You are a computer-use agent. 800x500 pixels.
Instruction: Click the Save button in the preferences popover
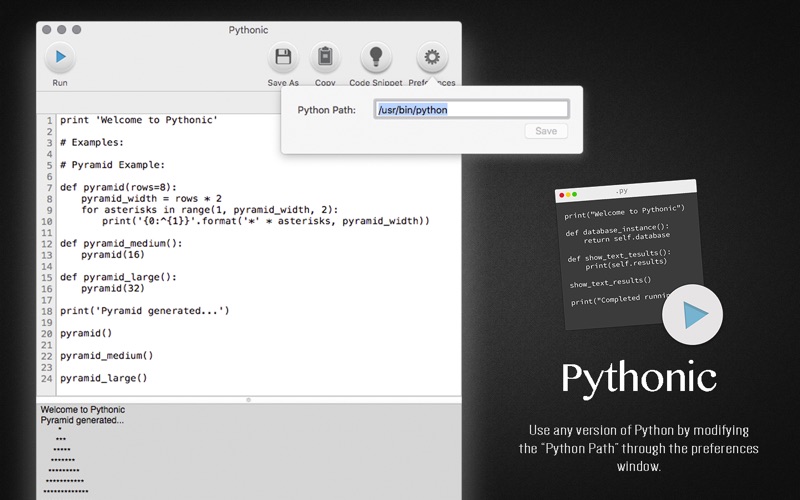pos(546,131)
